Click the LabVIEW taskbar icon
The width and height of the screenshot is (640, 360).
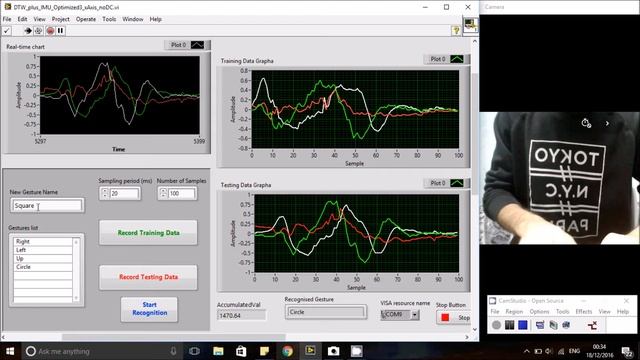point(310,351)
